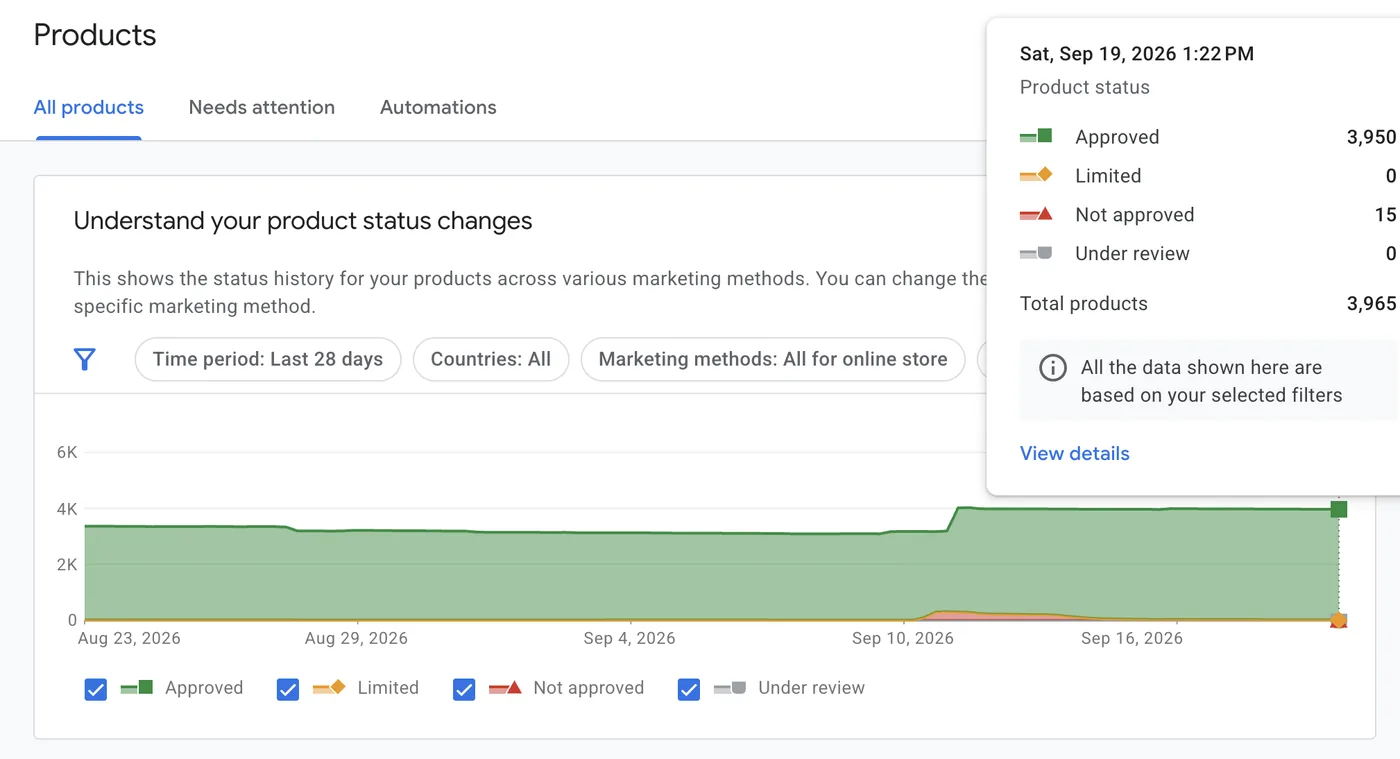Click the green Approved end marker on chart
The height and width of the screenshot is (759, 1400).
point(1339,509)
